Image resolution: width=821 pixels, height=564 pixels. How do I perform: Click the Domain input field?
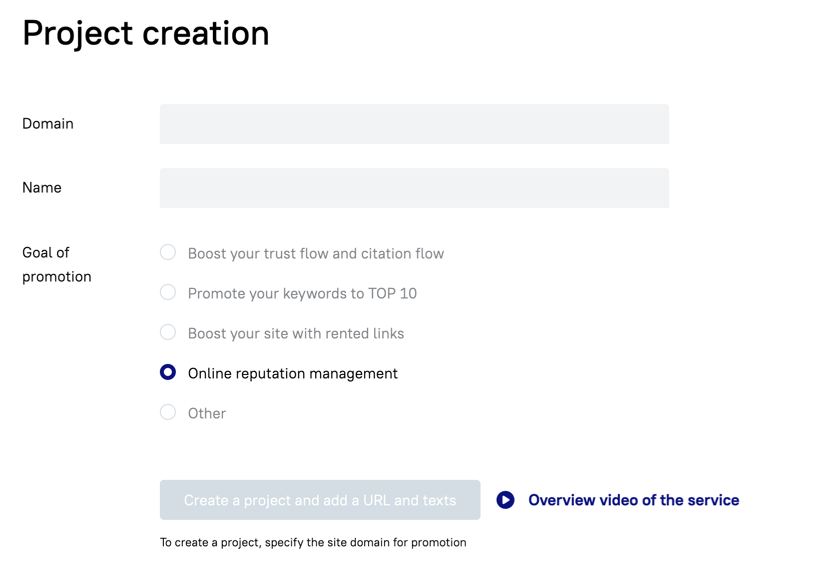click(x=414, y=124)
